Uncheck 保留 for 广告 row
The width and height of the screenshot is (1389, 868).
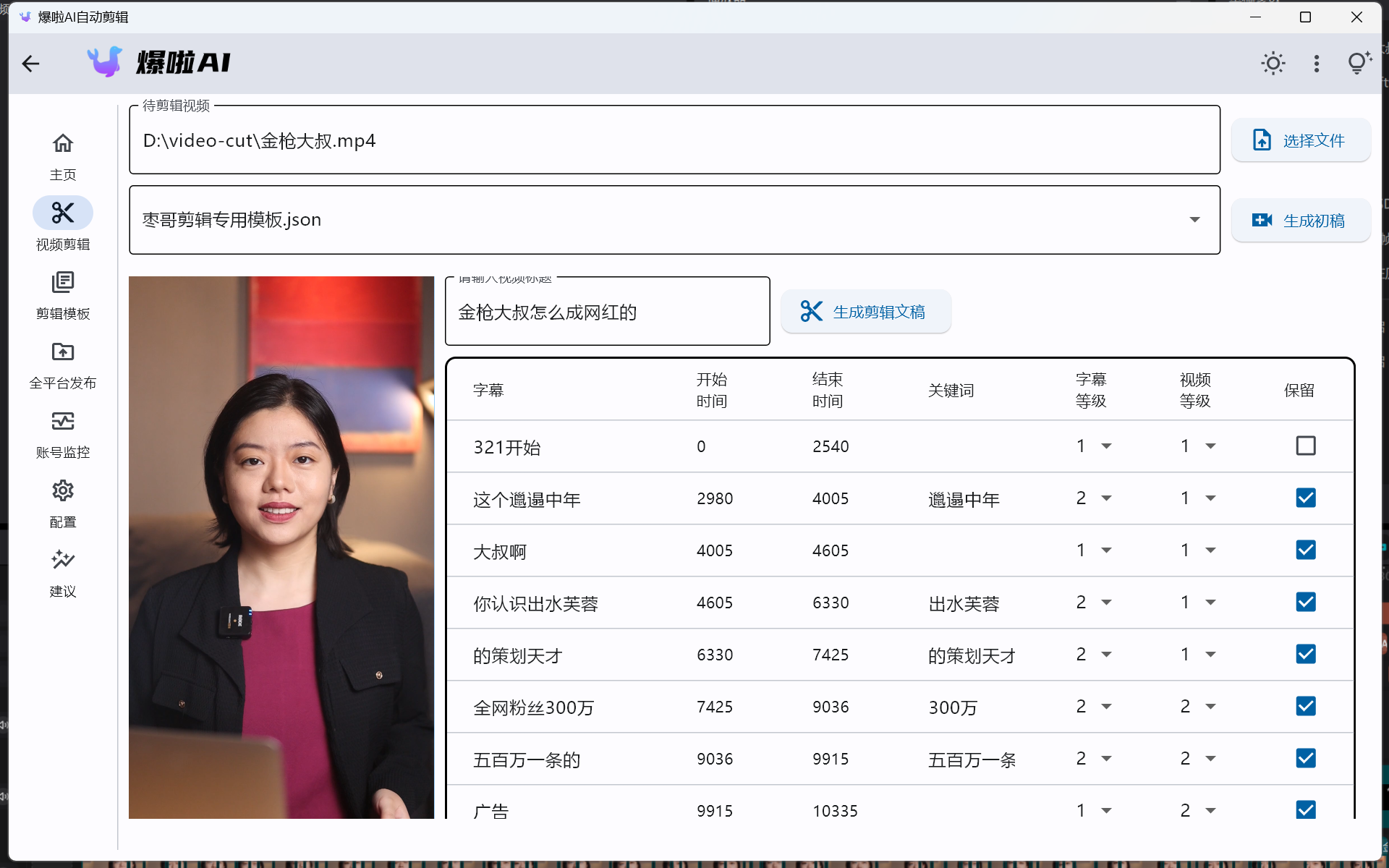(x=1306, y=809)
